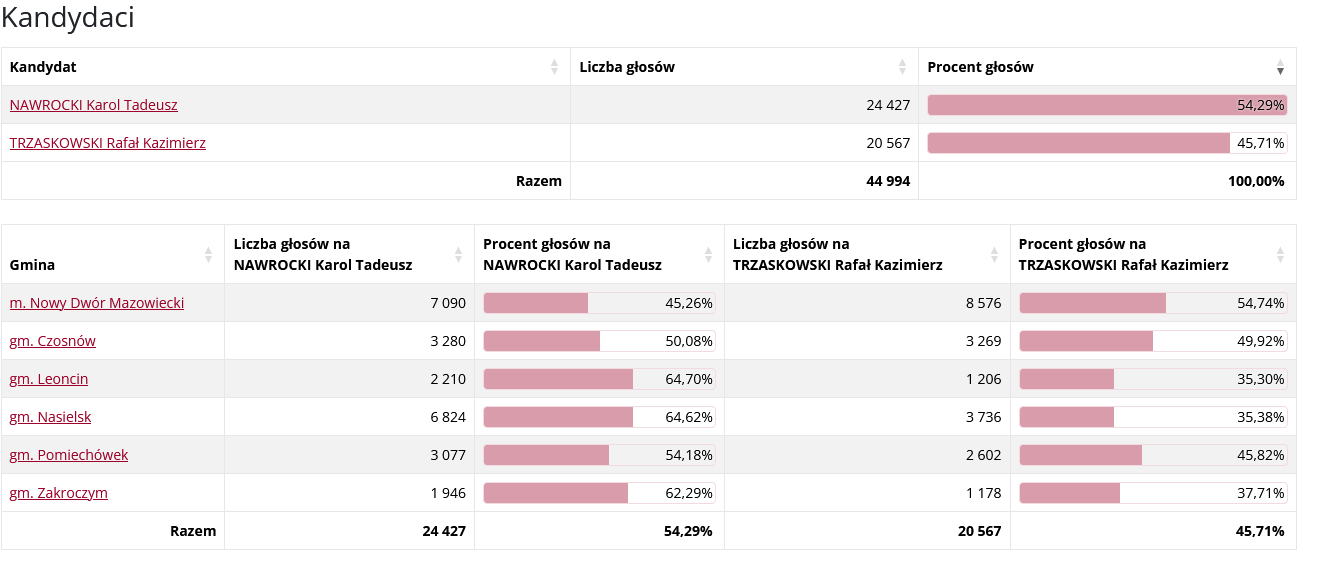Sort candidates table by Kandydat column icon
Image resolution: width=1320 pixels, height=563 pixels.
coord(554,67)
